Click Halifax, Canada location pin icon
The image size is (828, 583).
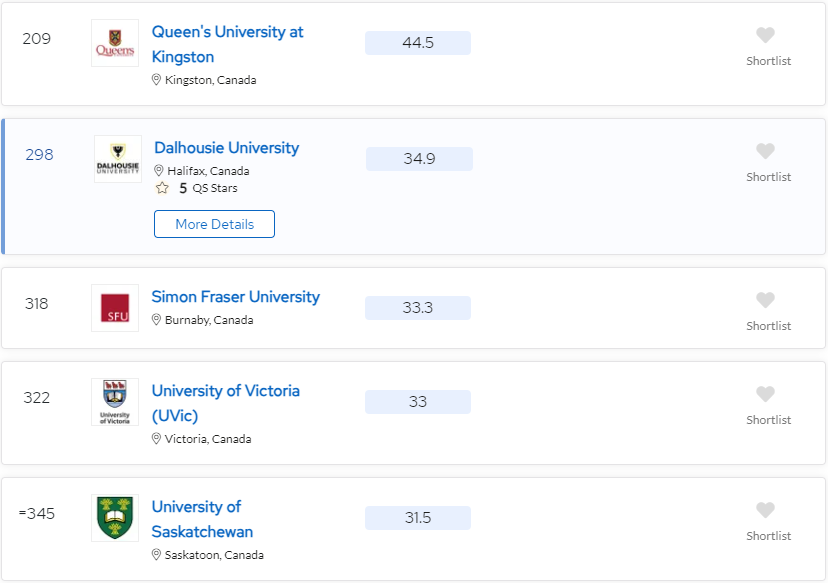(158, 171)
